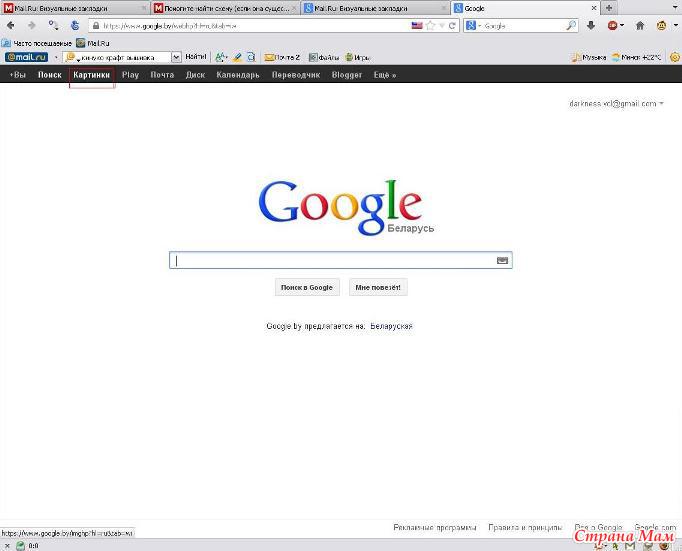Click the sun settings icon at toolbar right end
The height and width of the screenshot is (551, 682).
coord(675,57)
